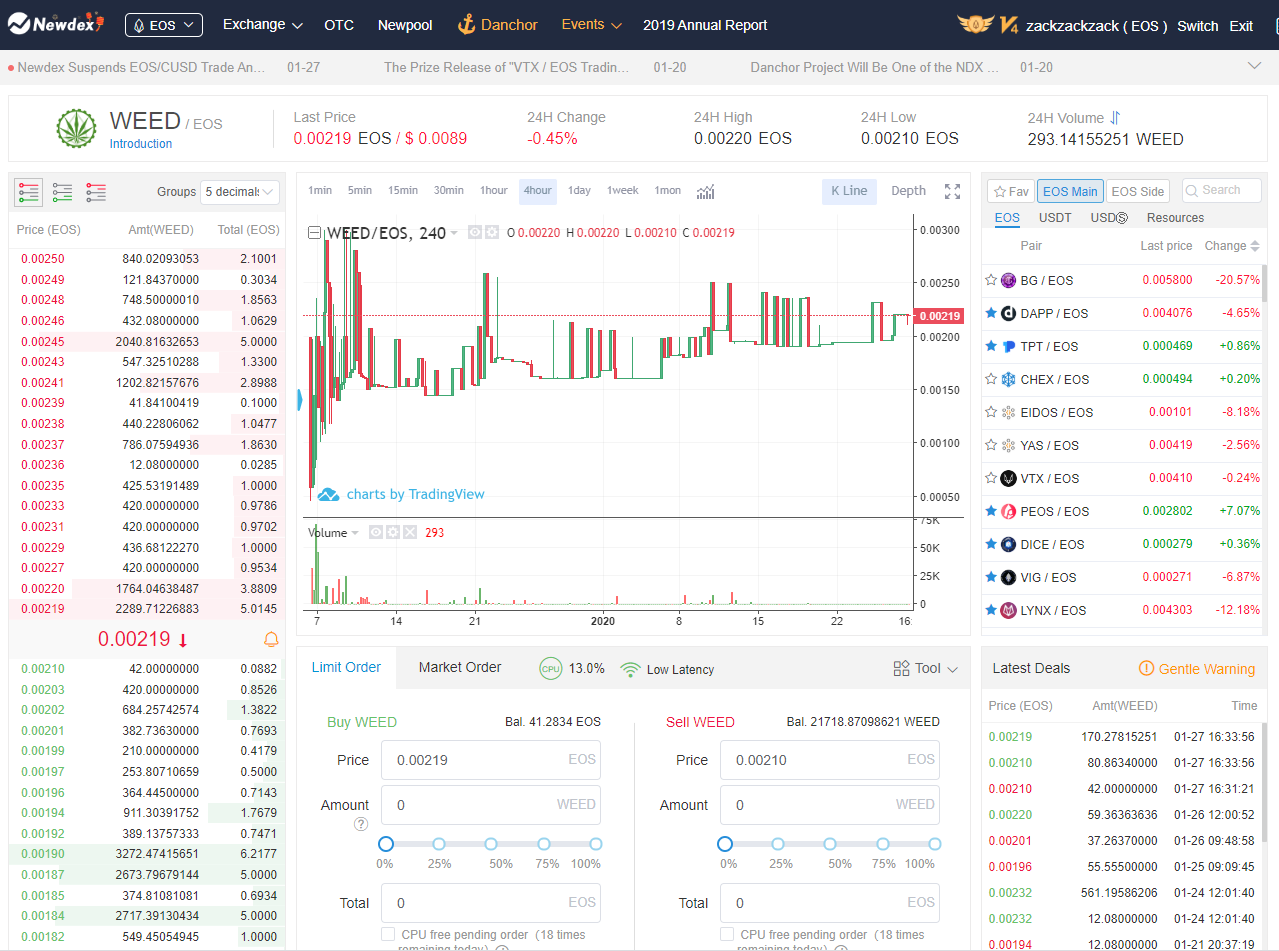The height and width of the screenshot is (951, 1279).
Task: Favorite the EIDOS / EOS pair star
Action: point(991,412)
